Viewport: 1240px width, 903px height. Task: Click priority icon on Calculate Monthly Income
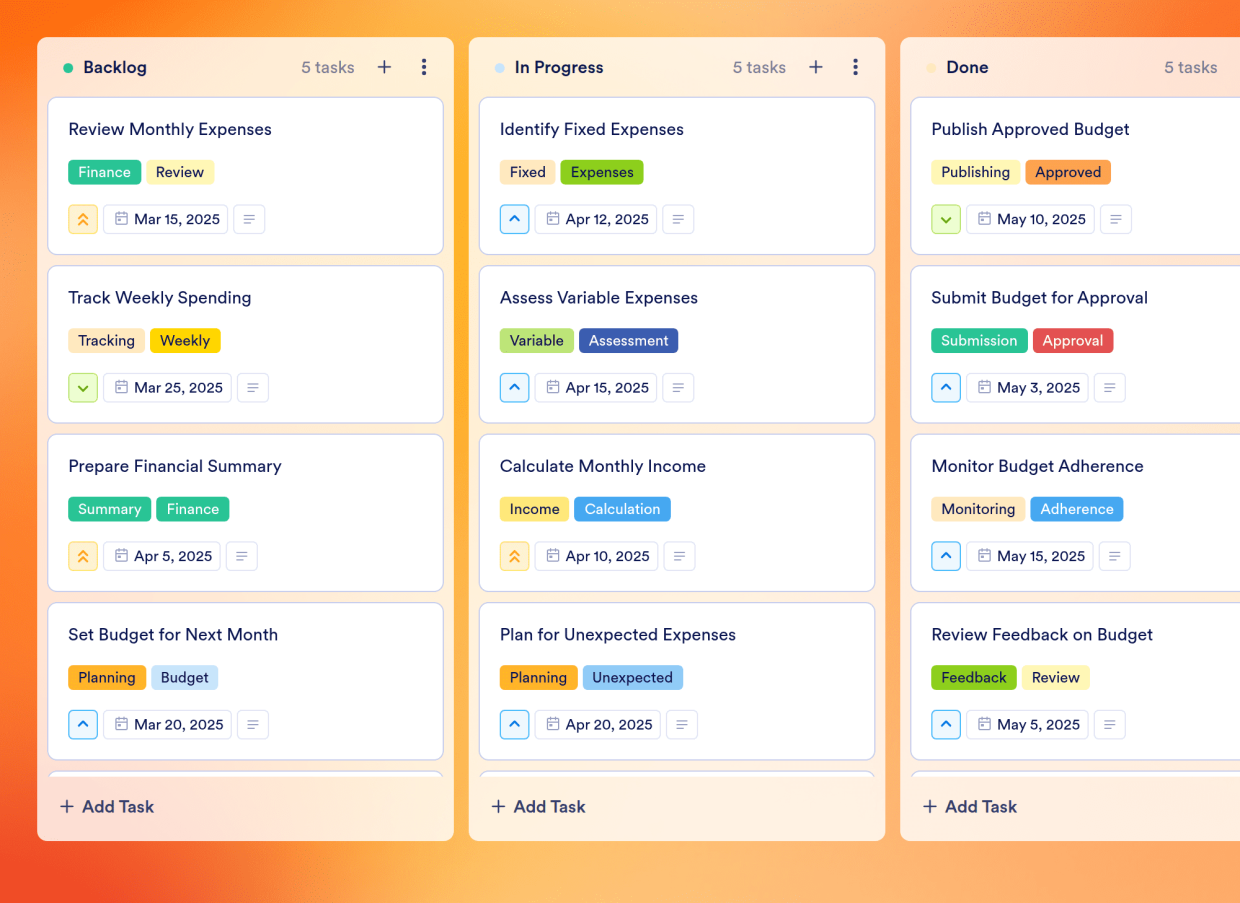coord(514,556)
